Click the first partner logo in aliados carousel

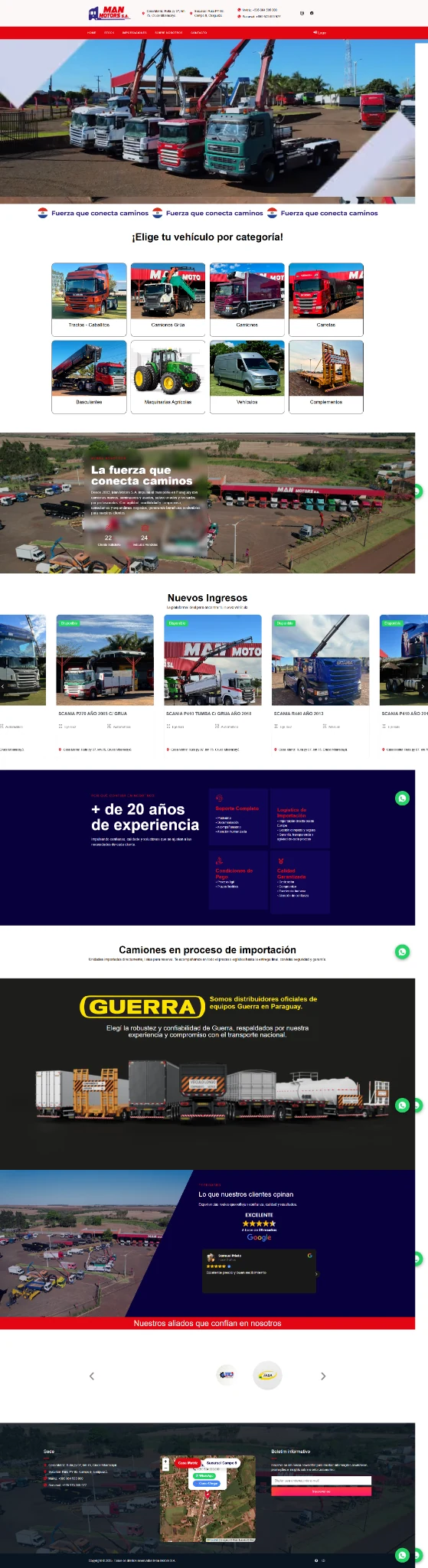[226, 1375]
